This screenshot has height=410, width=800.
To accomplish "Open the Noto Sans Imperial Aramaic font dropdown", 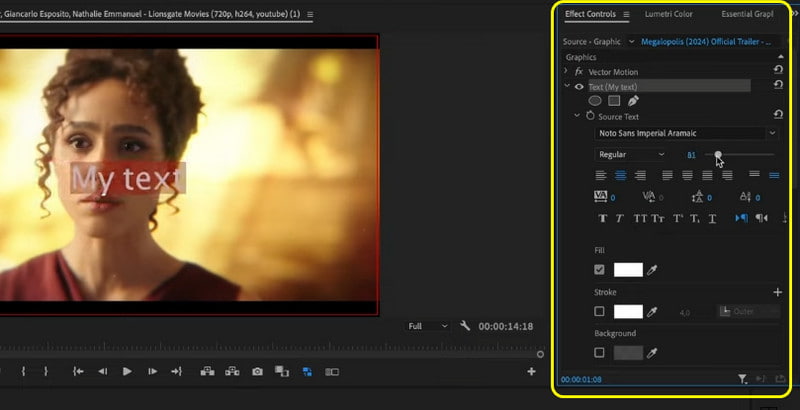I will pos(686,133).
